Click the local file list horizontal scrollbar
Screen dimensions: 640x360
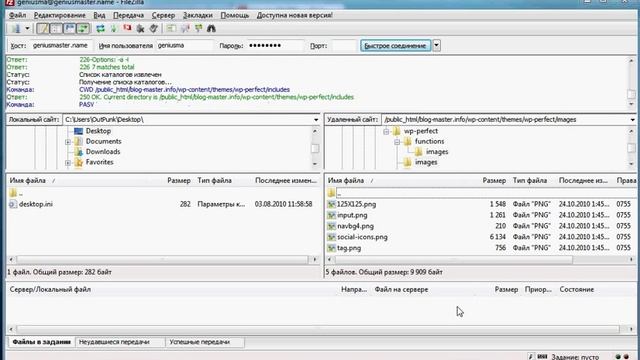pyautogui.click(x=162, y=260)
